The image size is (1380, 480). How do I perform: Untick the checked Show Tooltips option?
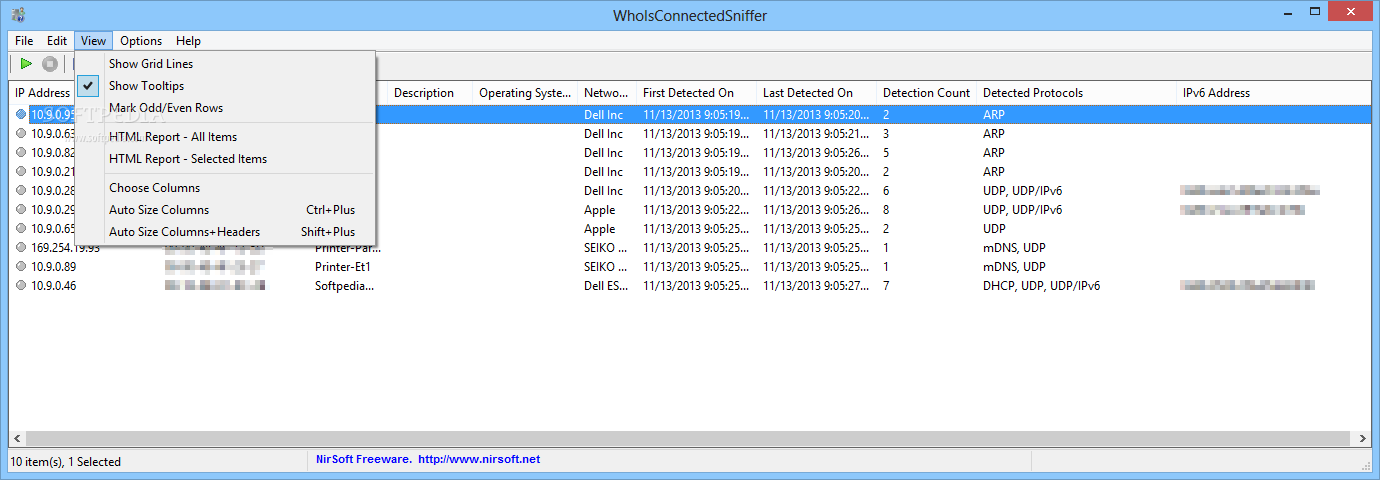tap(225, 86)
